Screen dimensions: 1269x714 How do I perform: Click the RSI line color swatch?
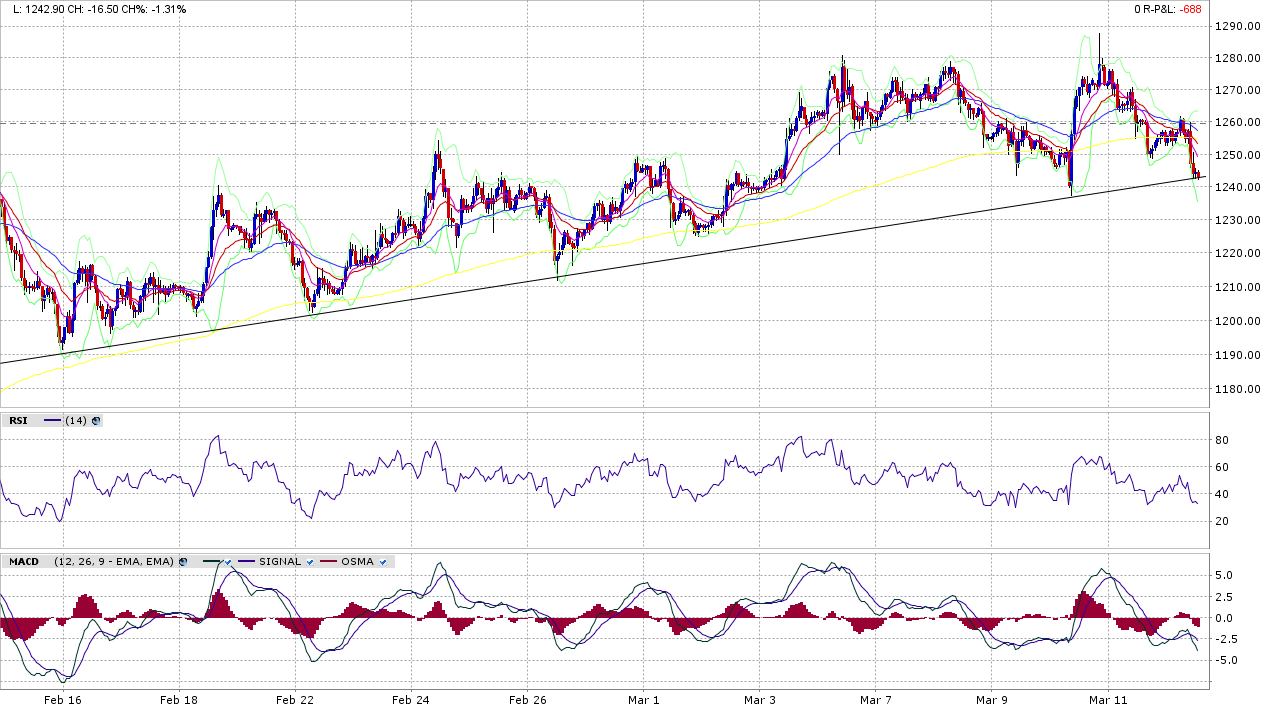(52, 420)
